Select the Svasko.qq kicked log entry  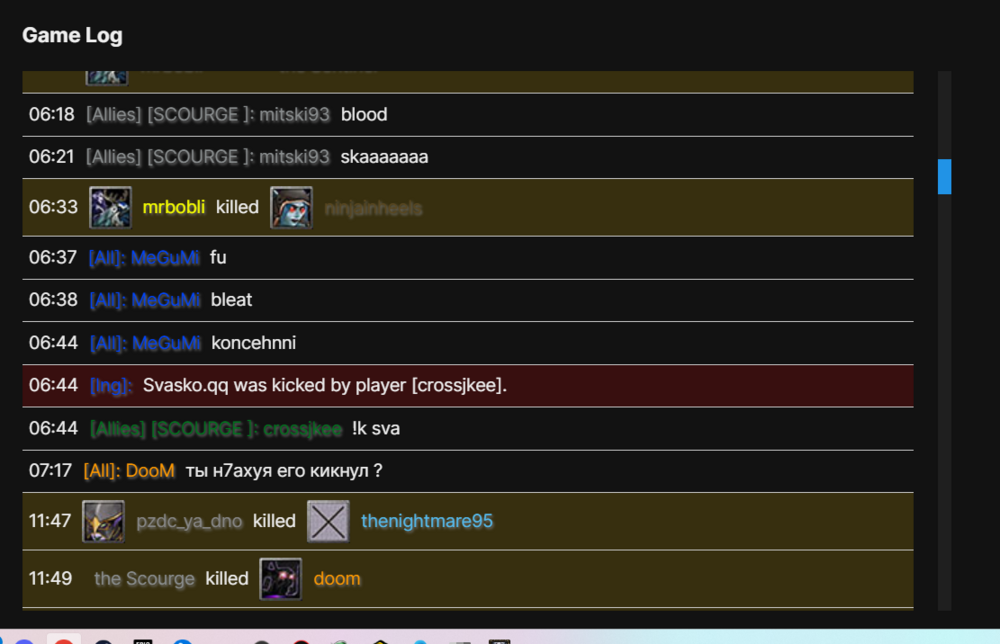[468, 386]
